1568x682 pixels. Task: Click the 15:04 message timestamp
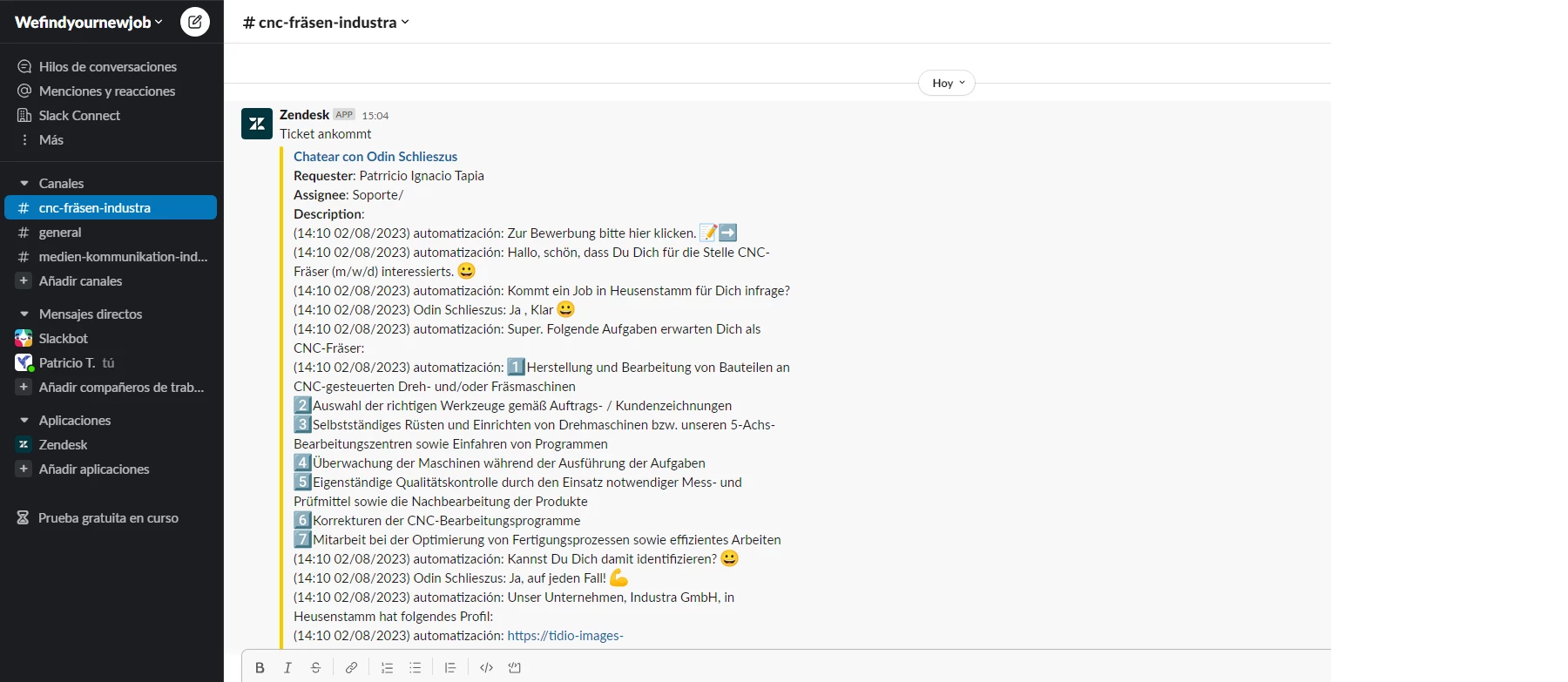point(375,115)
